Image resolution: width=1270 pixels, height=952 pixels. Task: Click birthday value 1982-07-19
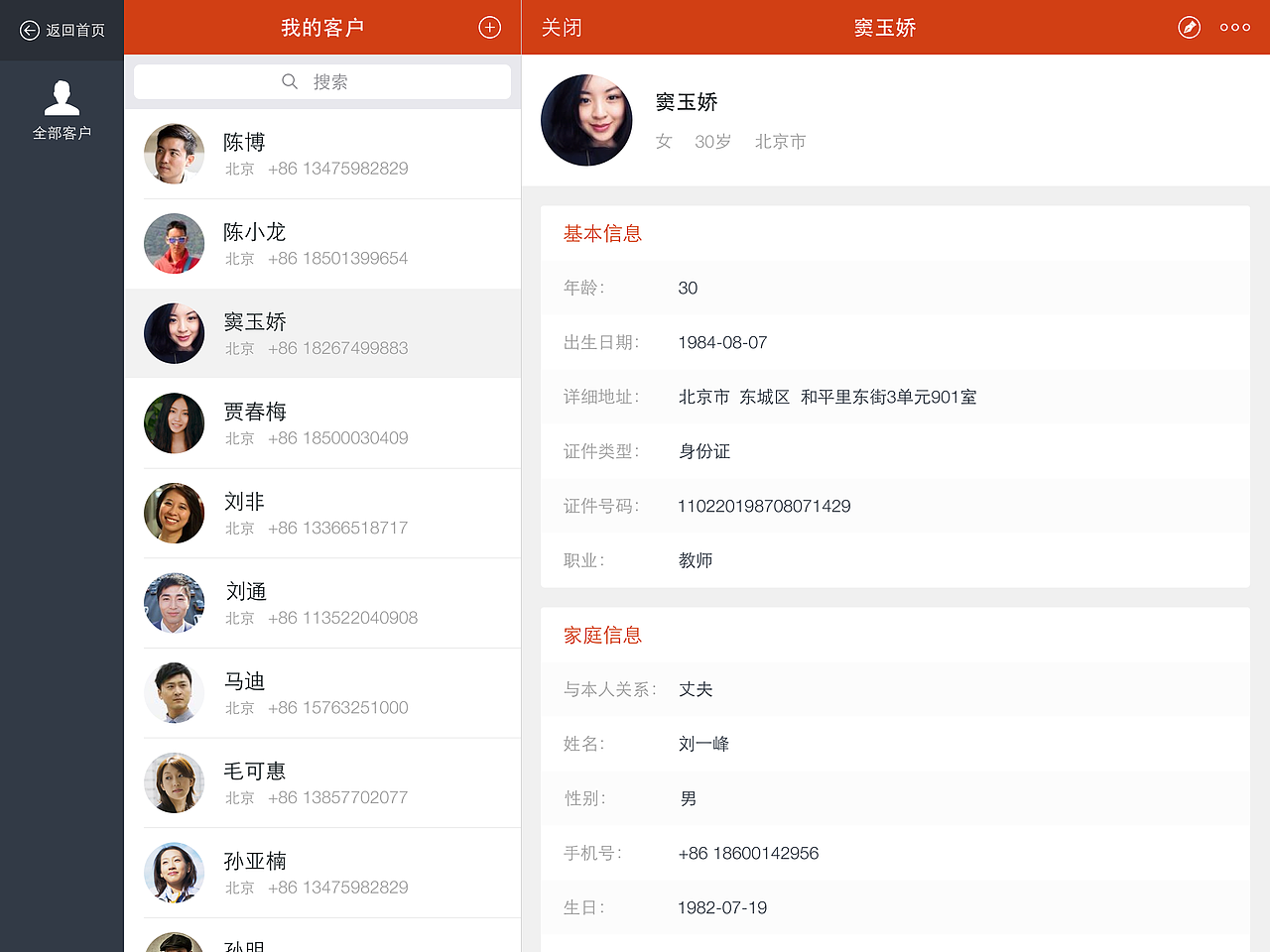point(722,908)
